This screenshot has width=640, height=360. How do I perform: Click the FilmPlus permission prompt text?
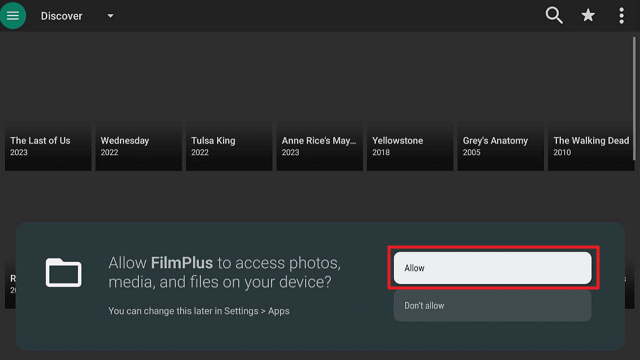click(224, 272)
